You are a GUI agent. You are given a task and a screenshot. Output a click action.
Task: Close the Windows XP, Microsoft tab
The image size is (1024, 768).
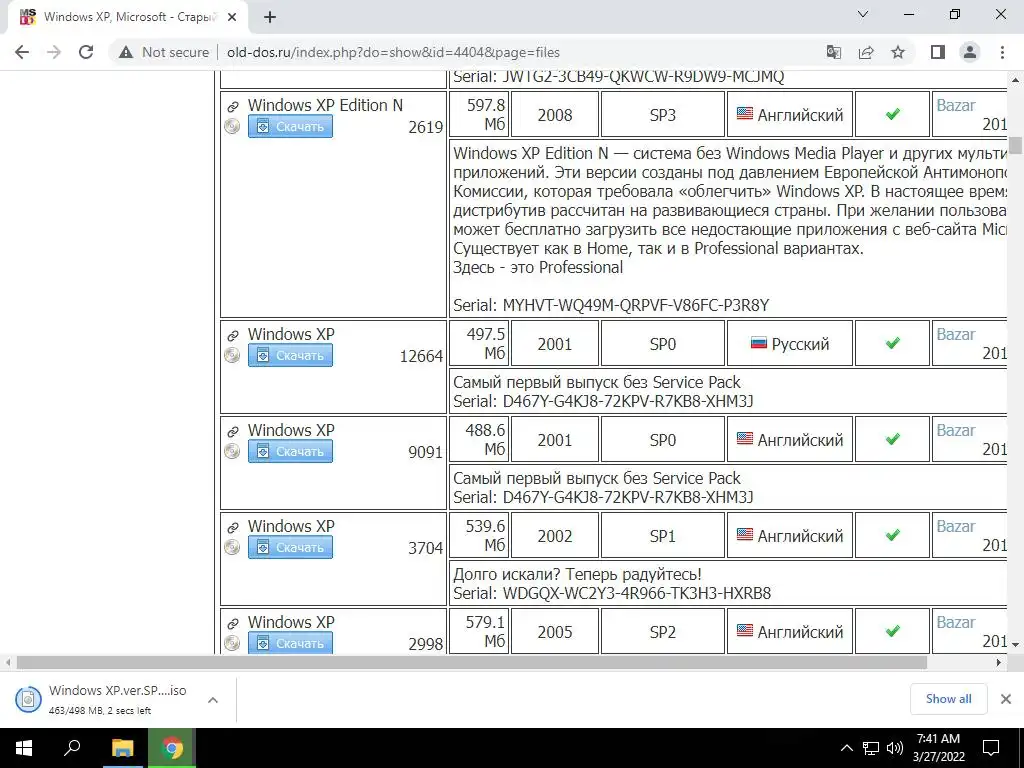point(232,18)
